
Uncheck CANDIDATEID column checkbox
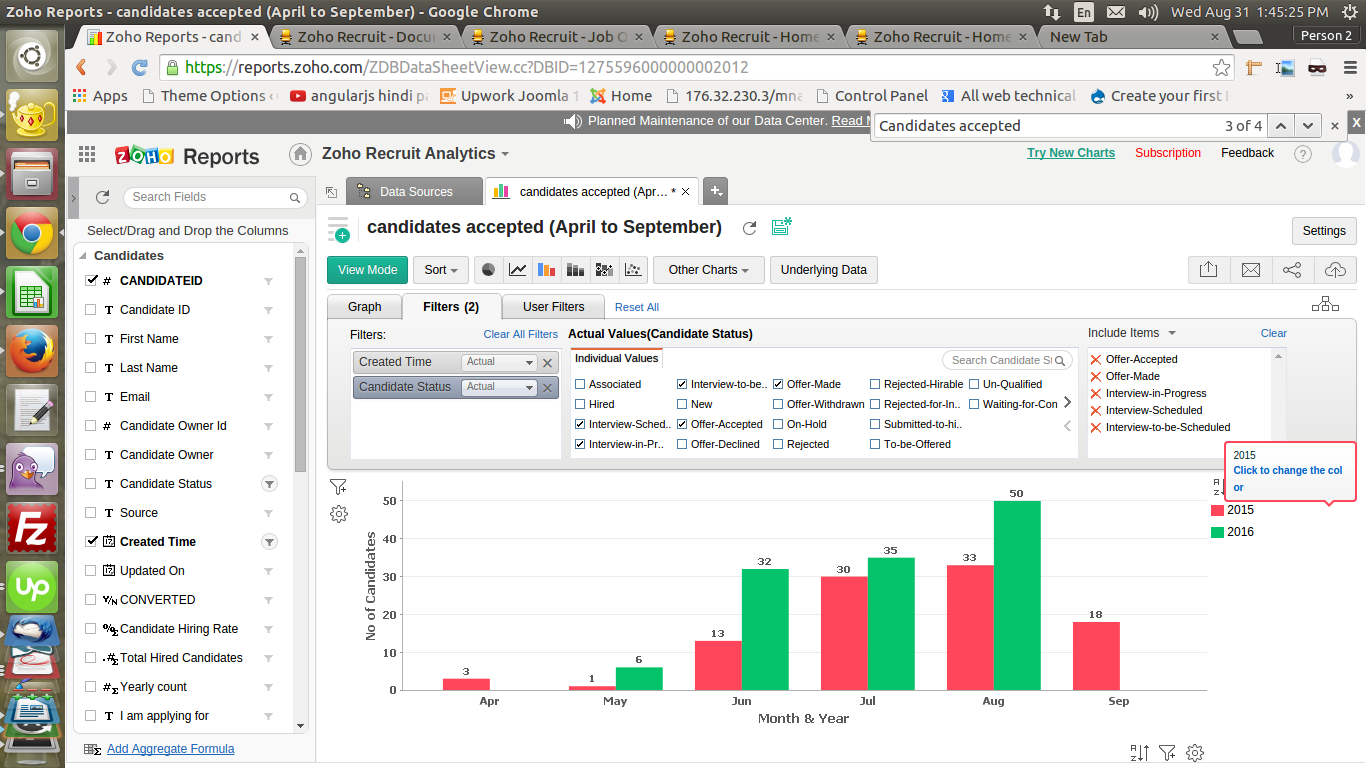pyautogui.click(x=91, y=281)
